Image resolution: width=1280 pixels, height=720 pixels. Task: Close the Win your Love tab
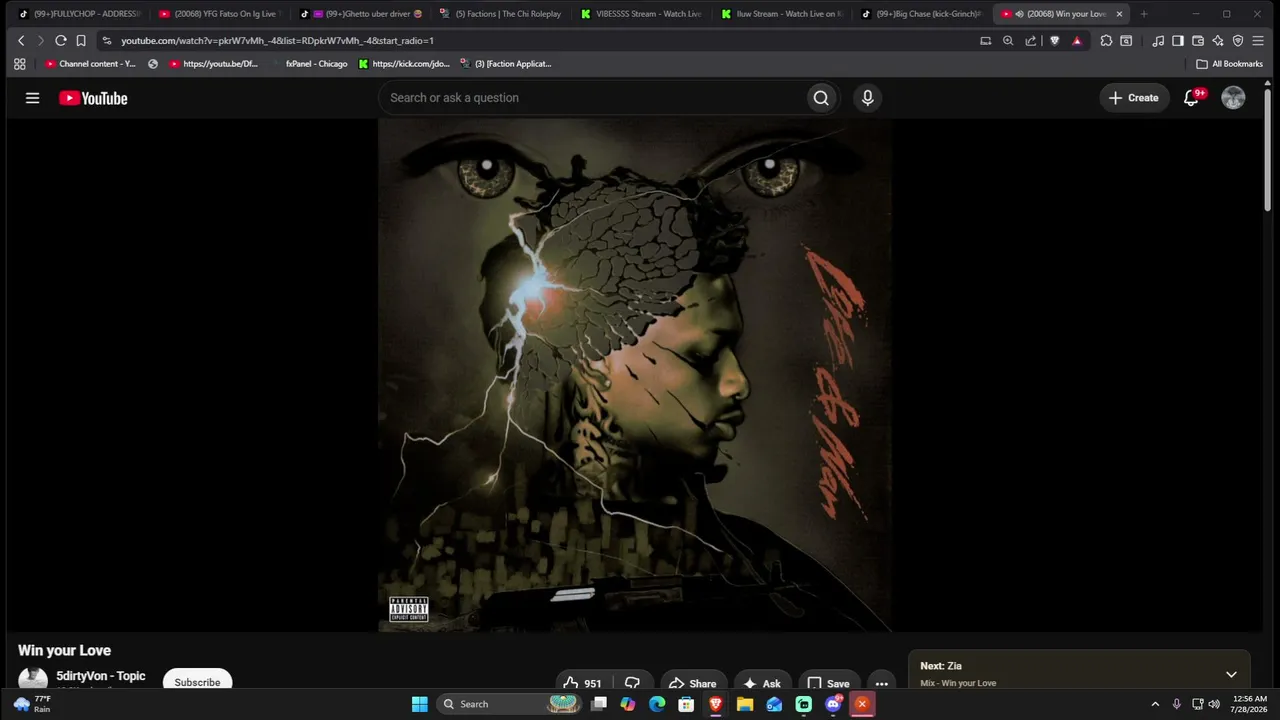coord(1120,14)
